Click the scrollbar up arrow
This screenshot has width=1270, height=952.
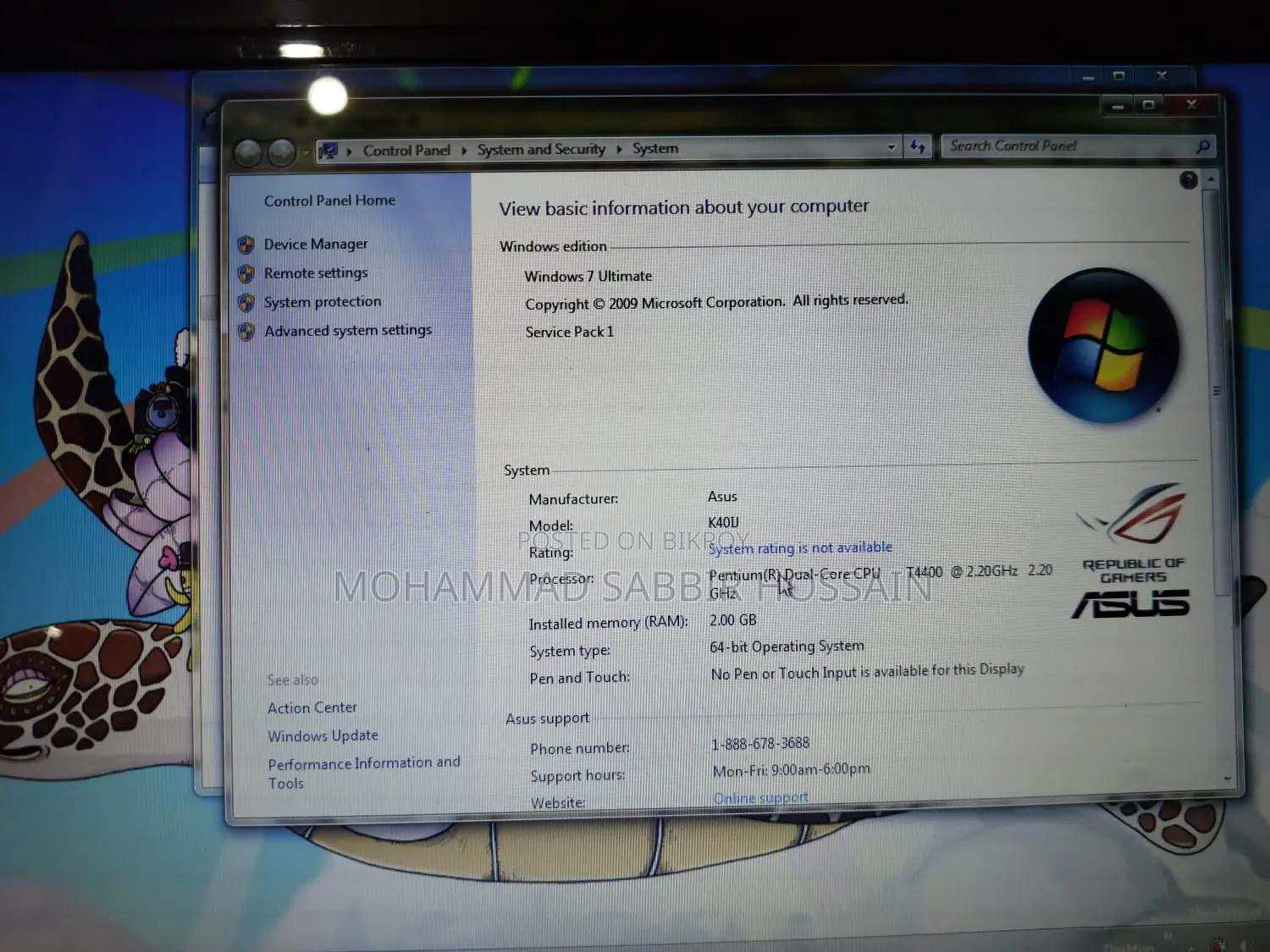[x=1212, y=179]
